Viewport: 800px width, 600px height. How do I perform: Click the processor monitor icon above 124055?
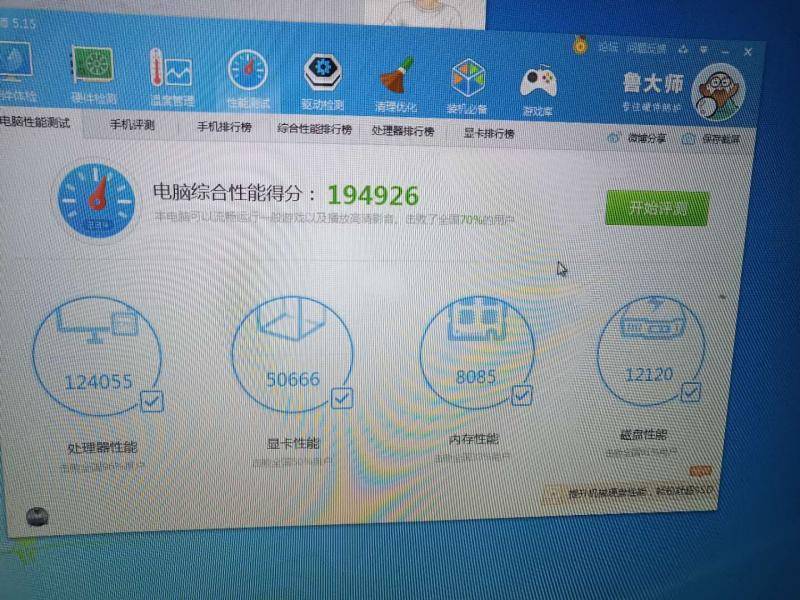(97, 322)
